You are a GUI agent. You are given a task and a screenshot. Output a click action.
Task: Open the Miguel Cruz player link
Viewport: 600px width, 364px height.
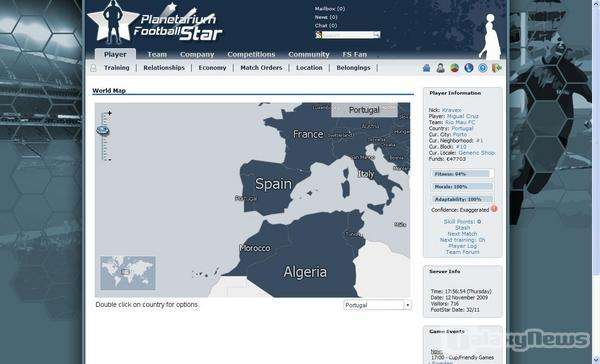click(463, 116)
